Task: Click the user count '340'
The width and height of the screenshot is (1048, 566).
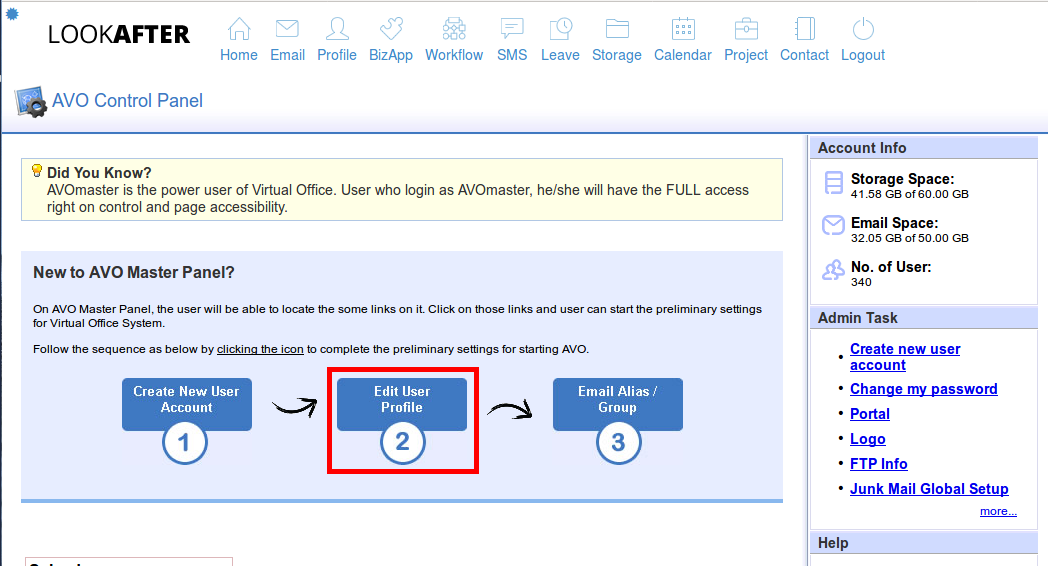Action: tap(861, 282)
